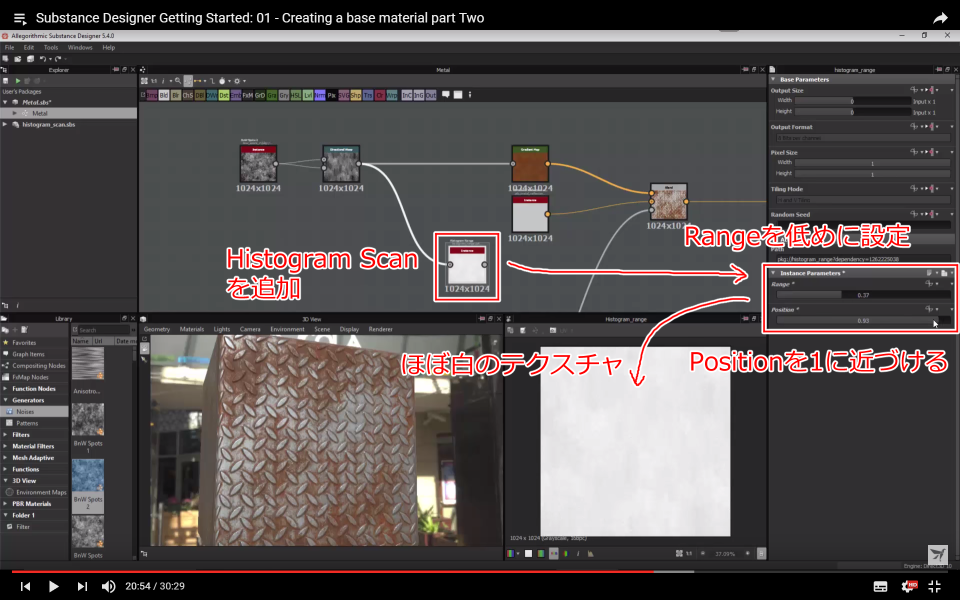Screen dimensions: 960x600
Task: Click the YouTube share arrow icon
Action: coord(940,18)
